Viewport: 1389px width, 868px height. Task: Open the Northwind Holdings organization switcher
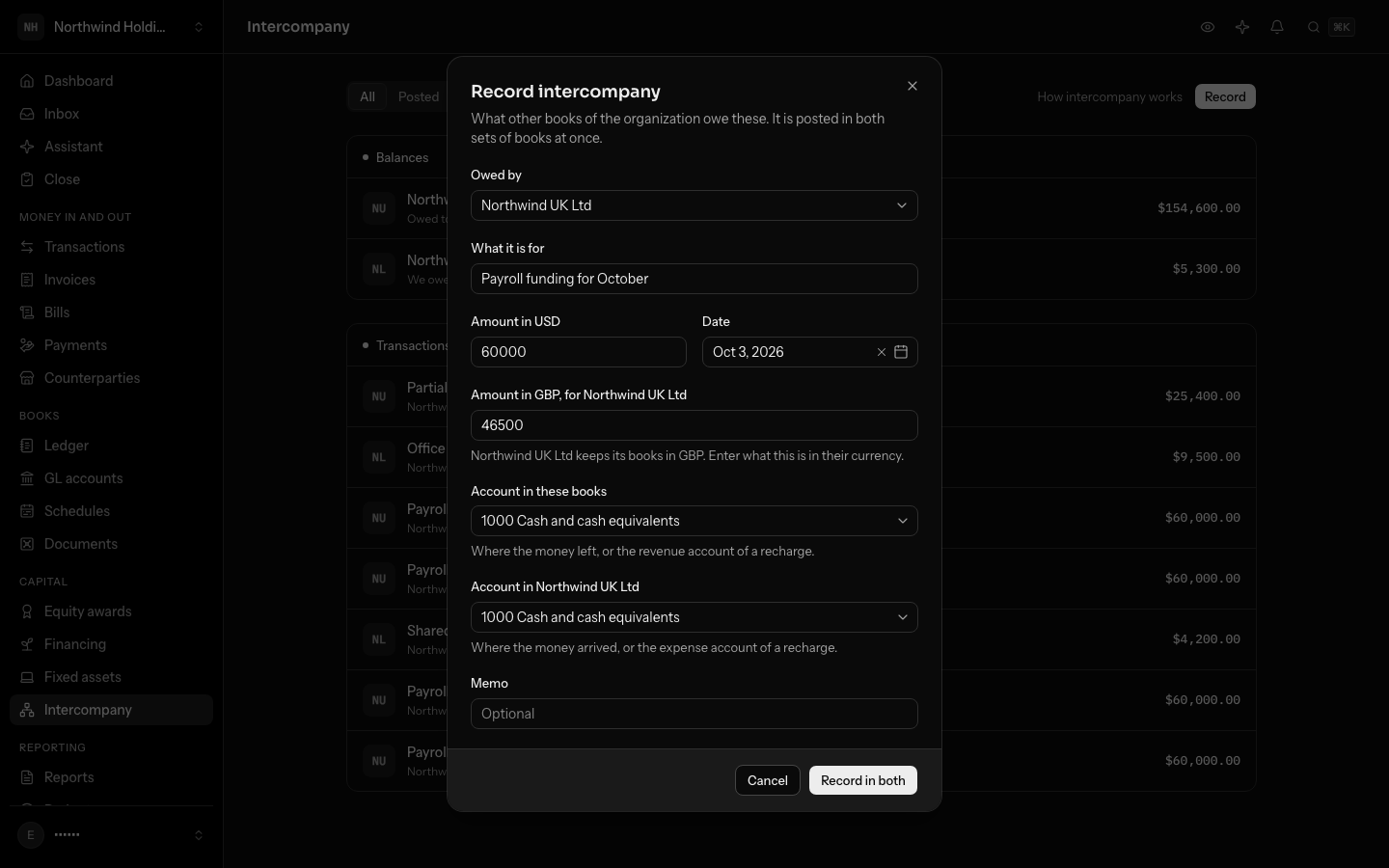(x=112, y=27)
